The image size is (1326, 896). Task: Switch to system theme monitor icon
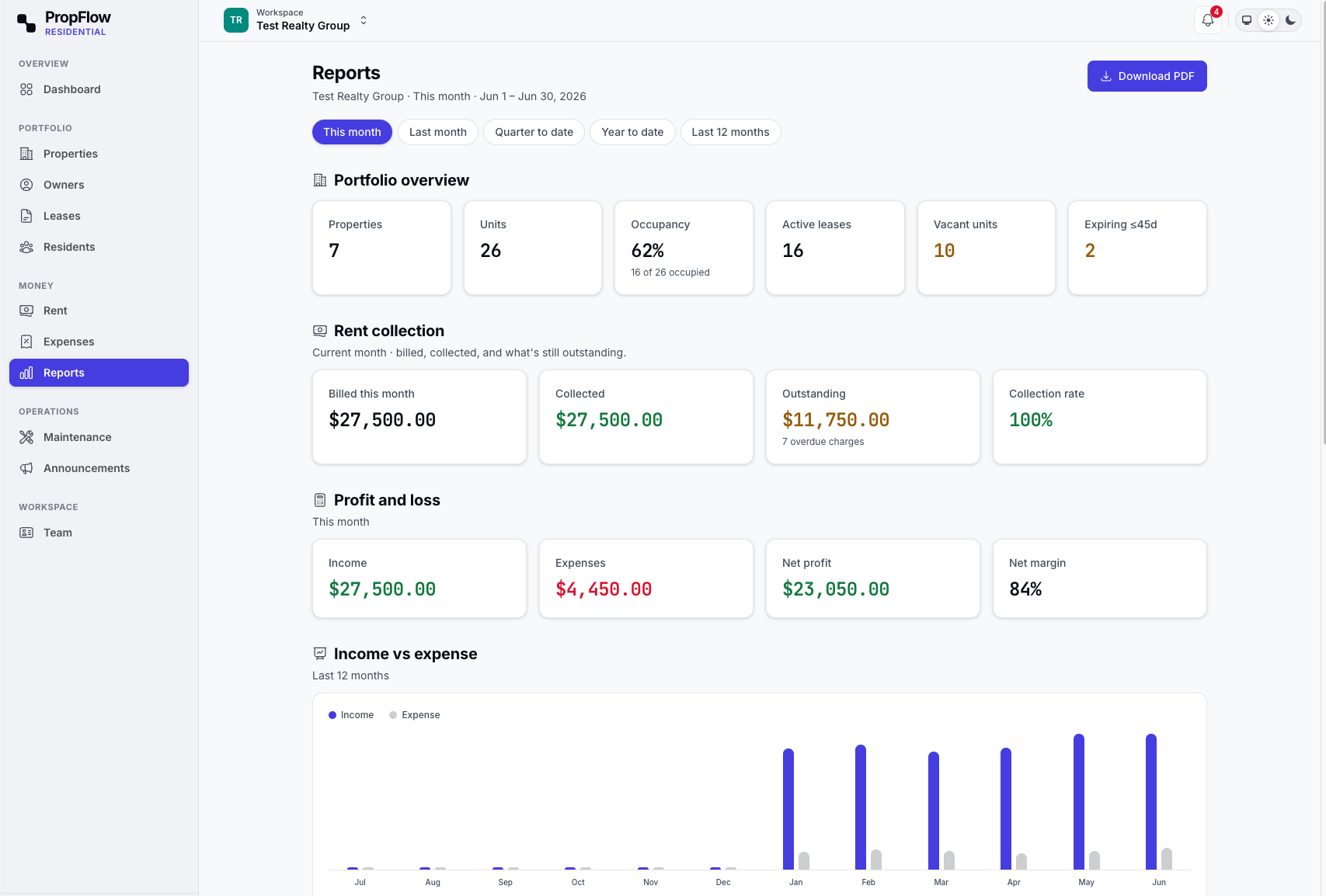pyautogui.click(x=1247, y=20)
